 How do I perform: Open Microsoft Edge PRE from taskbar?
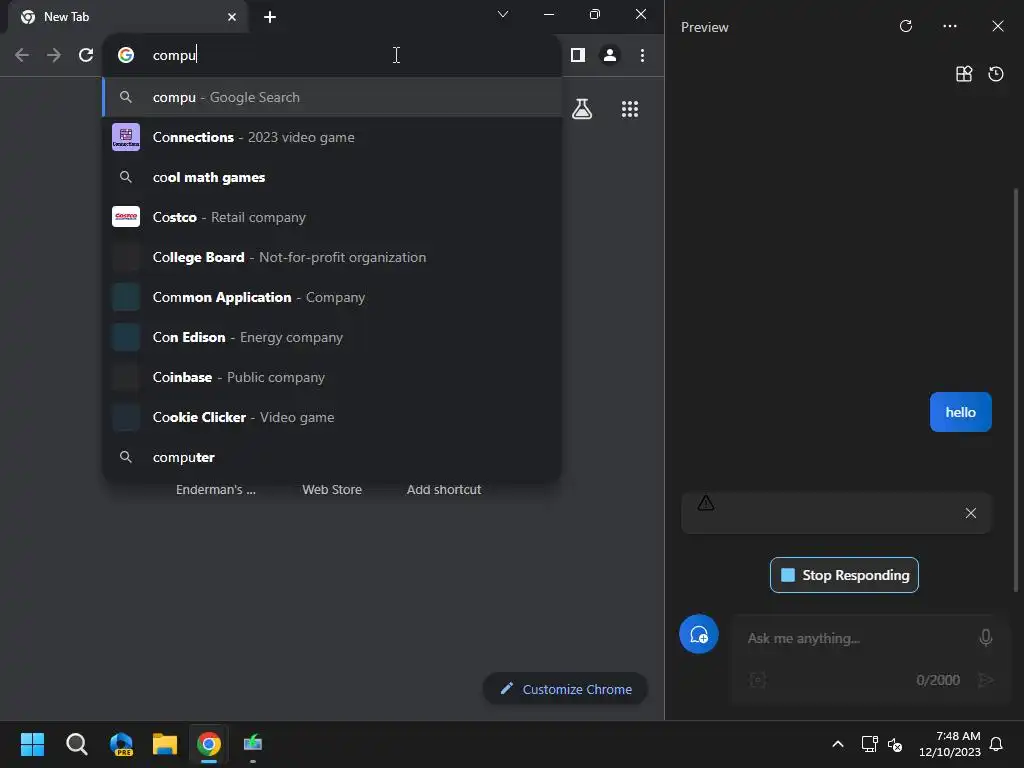pos(121,744)
